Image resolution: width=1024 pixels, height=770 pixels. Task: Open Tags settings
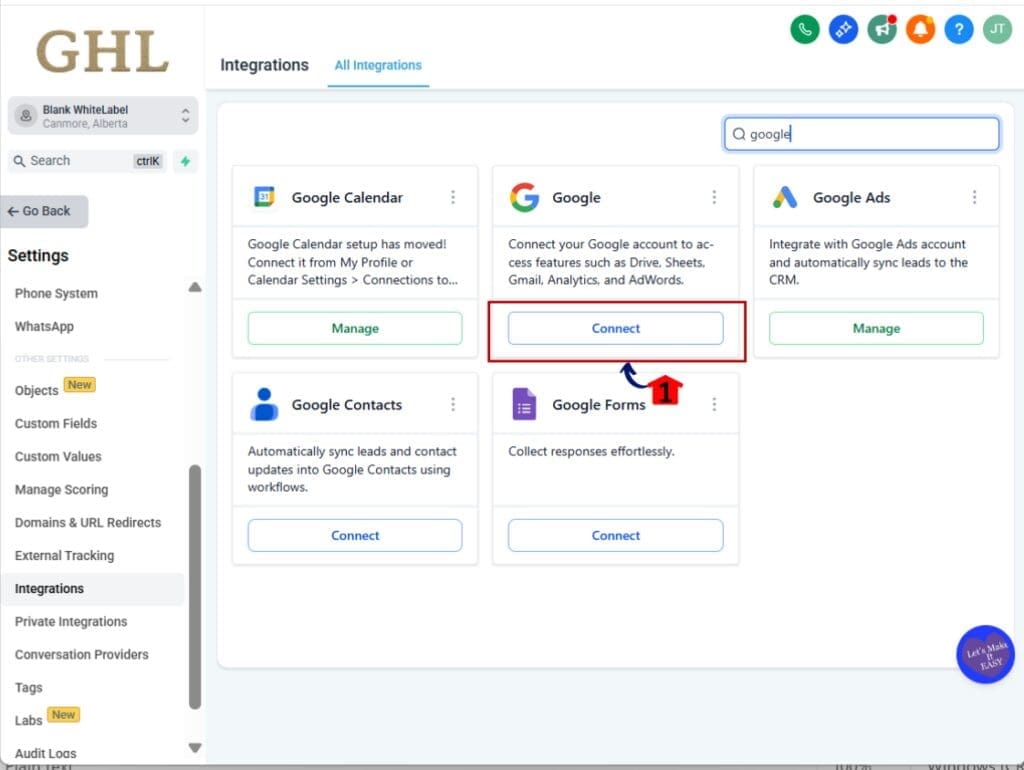28,687
